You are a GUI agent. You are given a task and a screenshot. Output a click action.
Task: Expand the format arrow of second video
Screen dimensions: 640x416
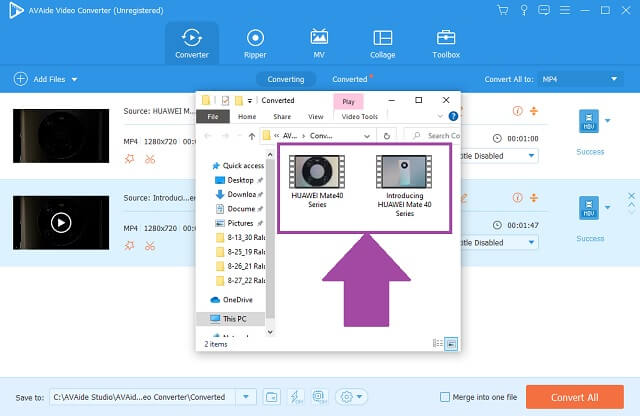[x=607, y=207]
